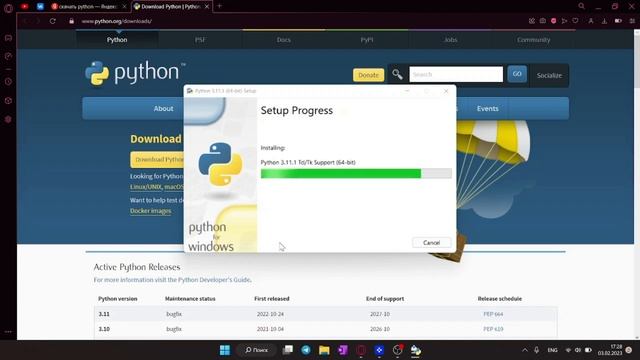Open the browser tab search magnifier
The width and height of the screenshot is (640, 360).
581,6
